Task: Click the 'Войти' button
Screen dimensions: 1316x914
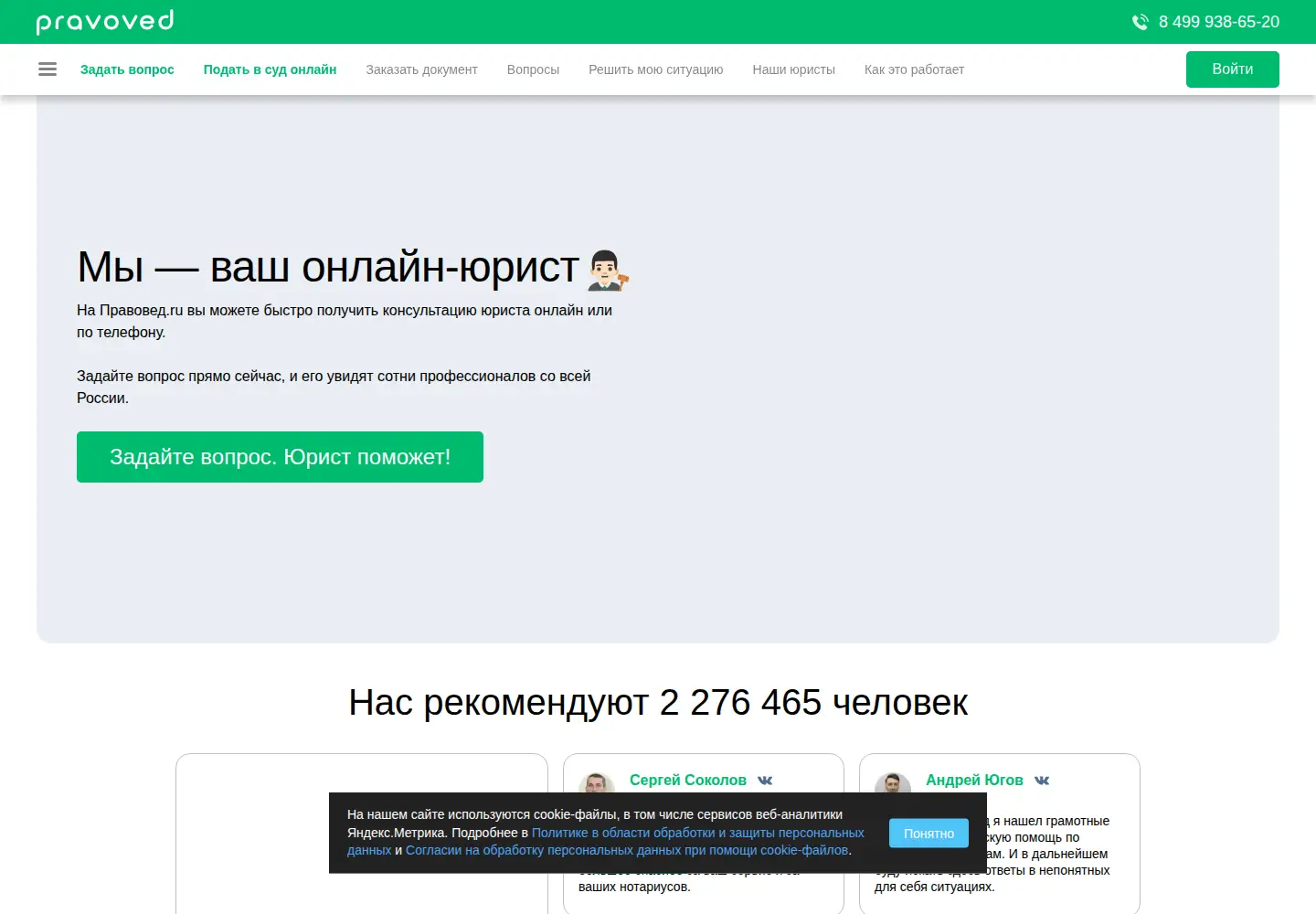Action: tap(1232, 69)
